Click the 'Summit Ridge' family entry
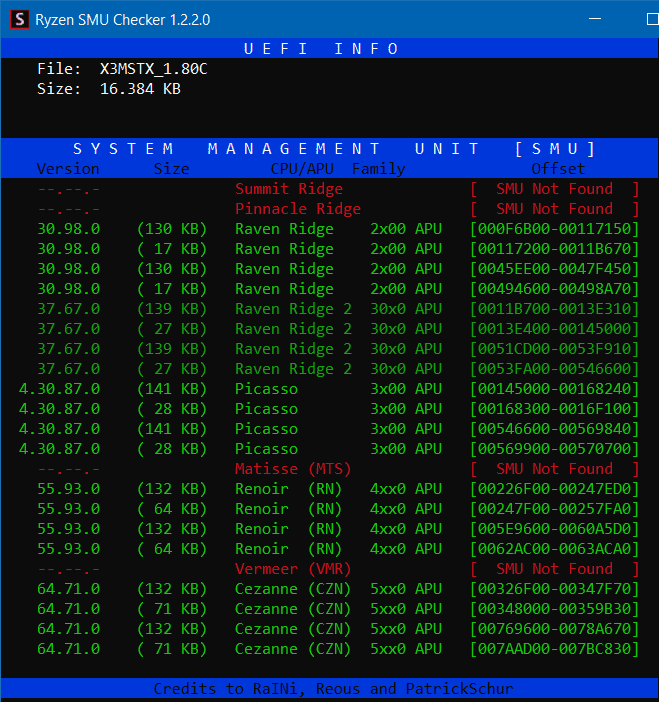Viewport: 659px width, 702px height. [289, 189]
